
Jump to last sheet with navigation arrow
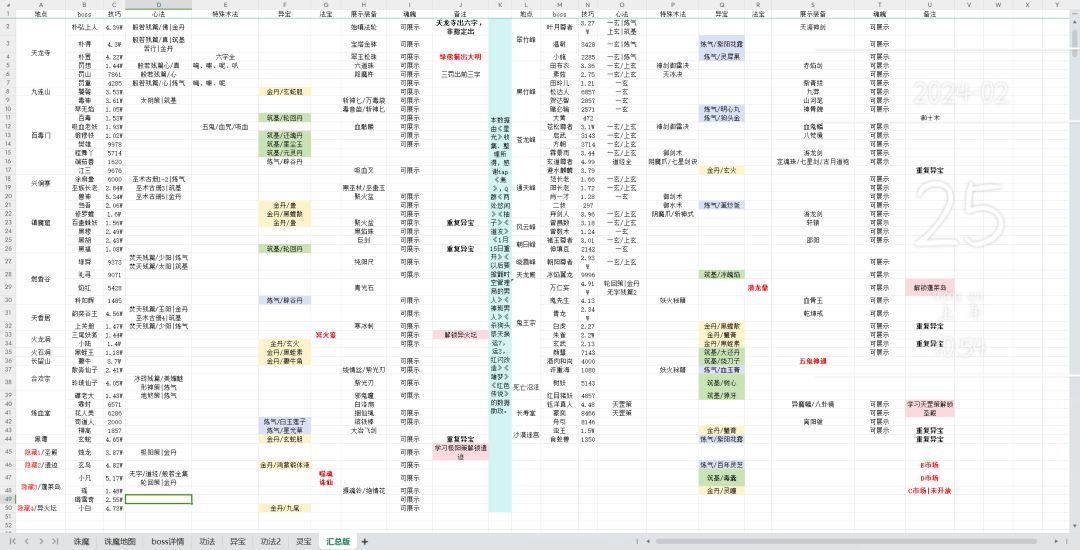55,542
